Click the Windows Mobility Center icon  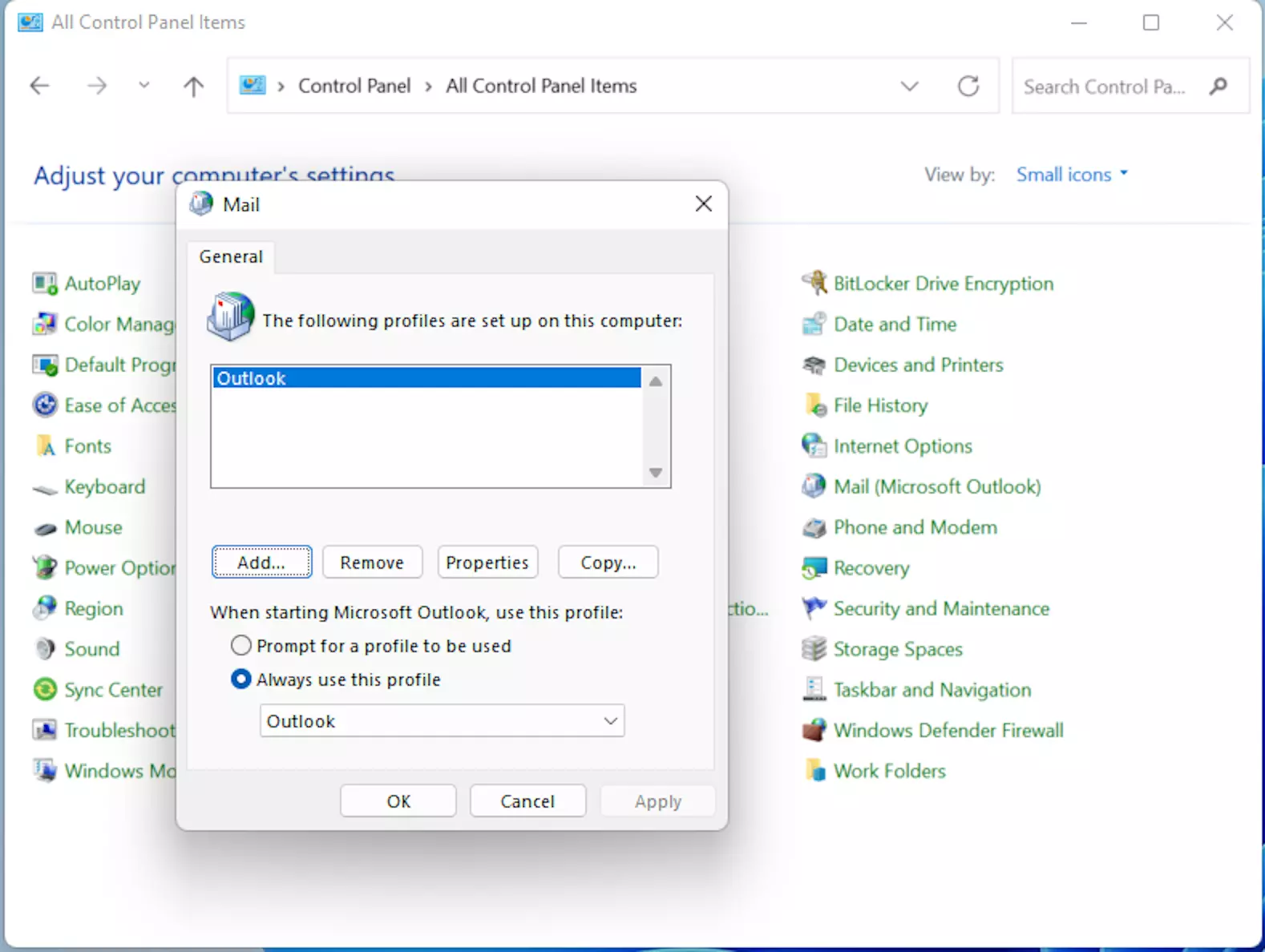pos(45,771)
